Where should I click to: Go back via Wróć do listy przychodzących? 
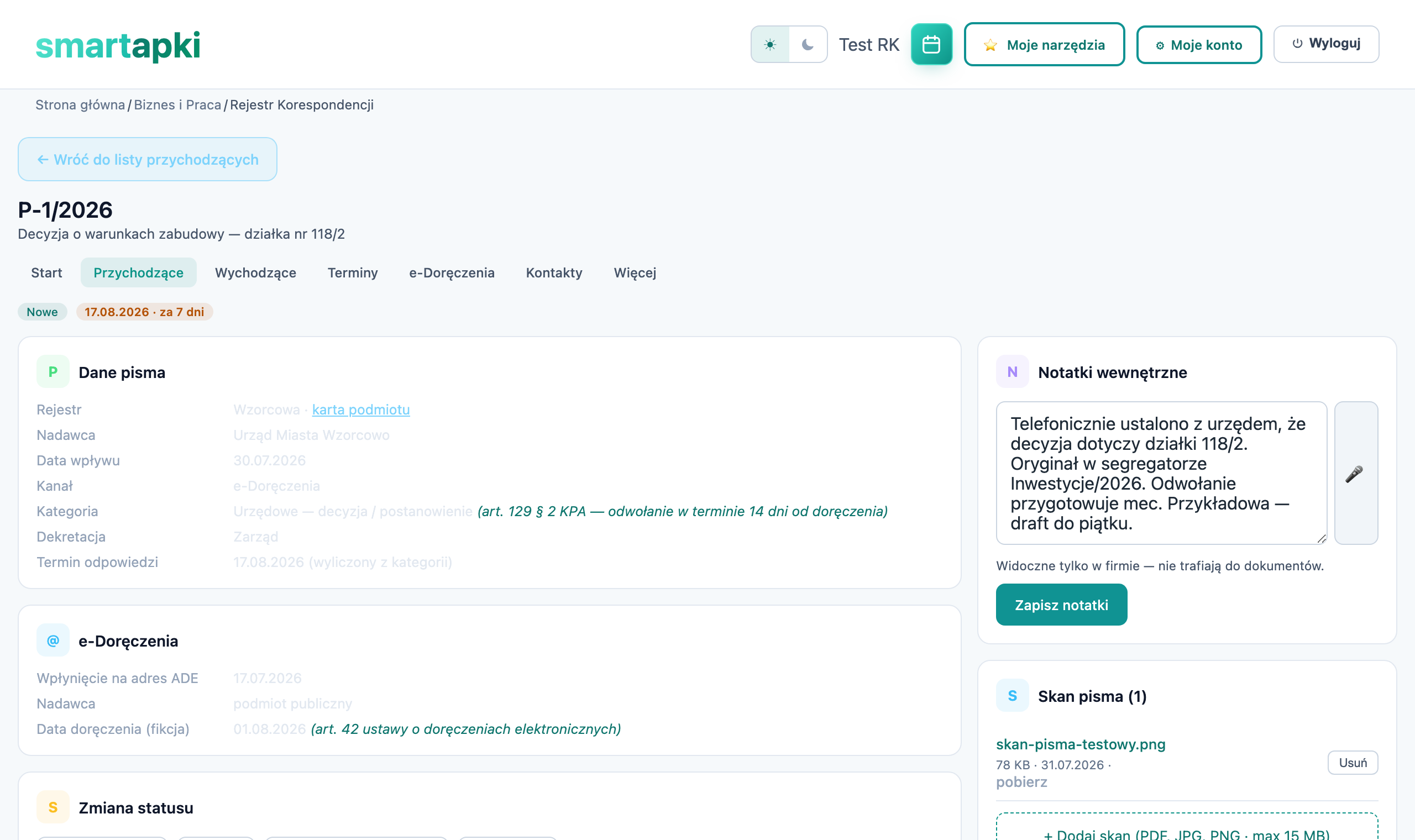point(147,159)
